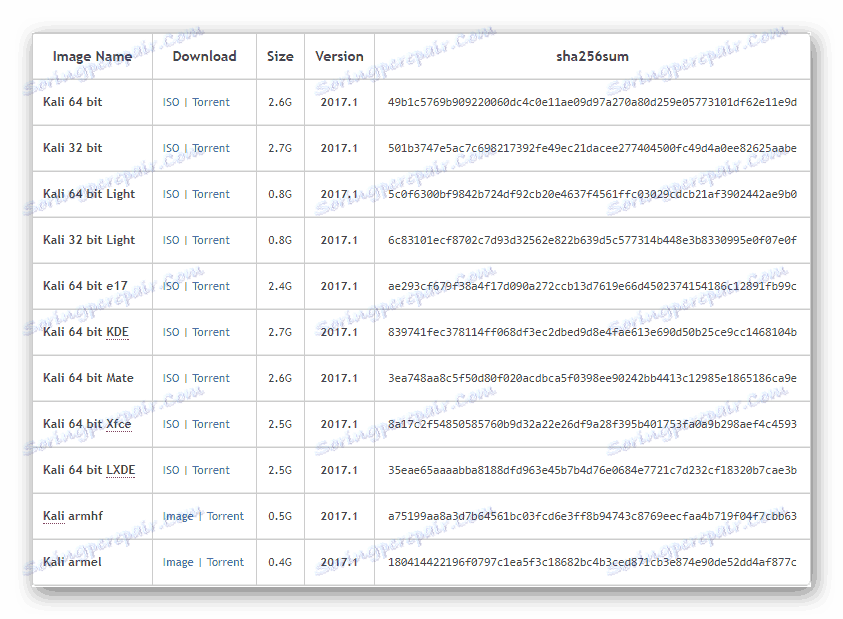This screenshot has height=619, width=843.
Task: Click the sha256sum starting with ae293cf679
Action: click(592, 286)
